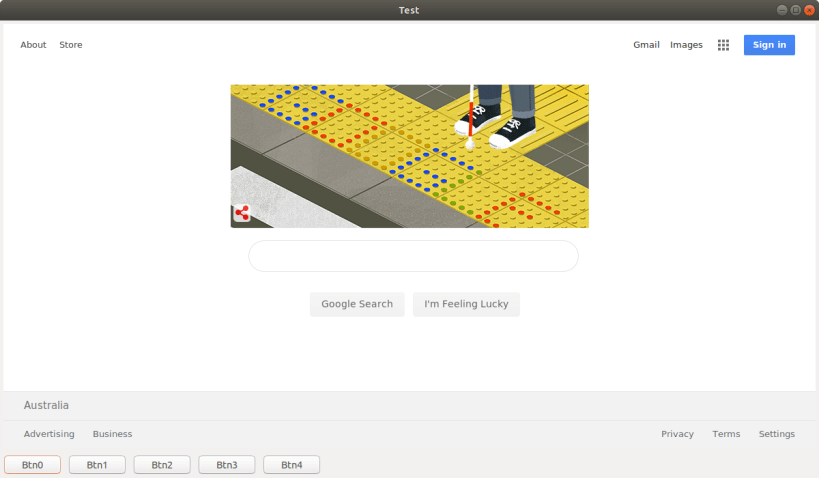Screen dimensions: 819x478
Task: Maximize the Test window
Action: tap(795, 10)
